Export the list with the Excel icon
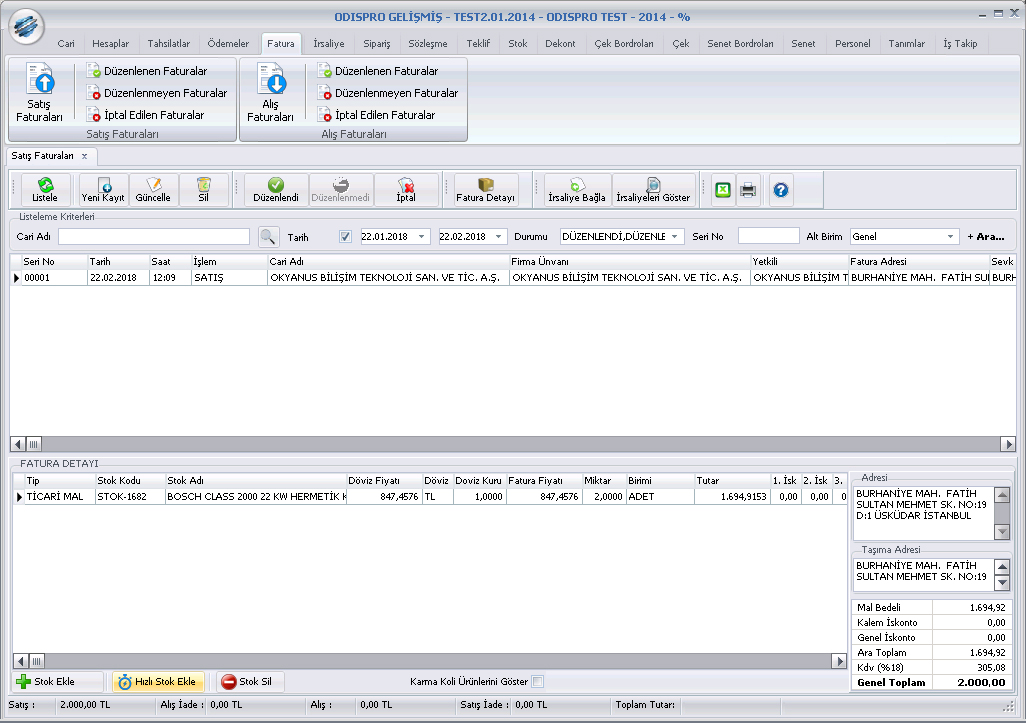Viewport: 1026px width, 723px height. click(x=723, y=189)
